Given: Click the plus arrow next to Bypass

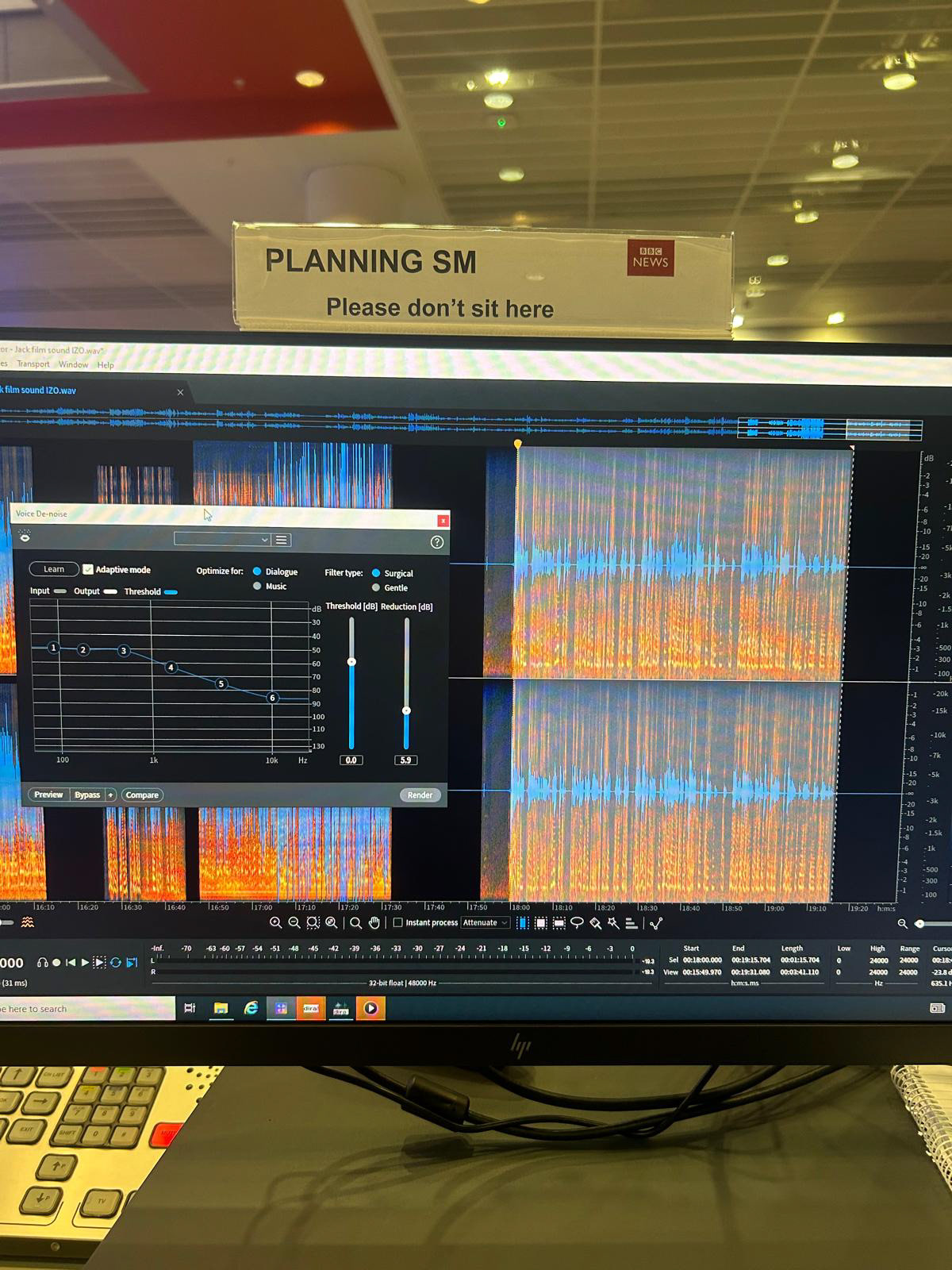Looking at the screenshot, I should 111,795.
